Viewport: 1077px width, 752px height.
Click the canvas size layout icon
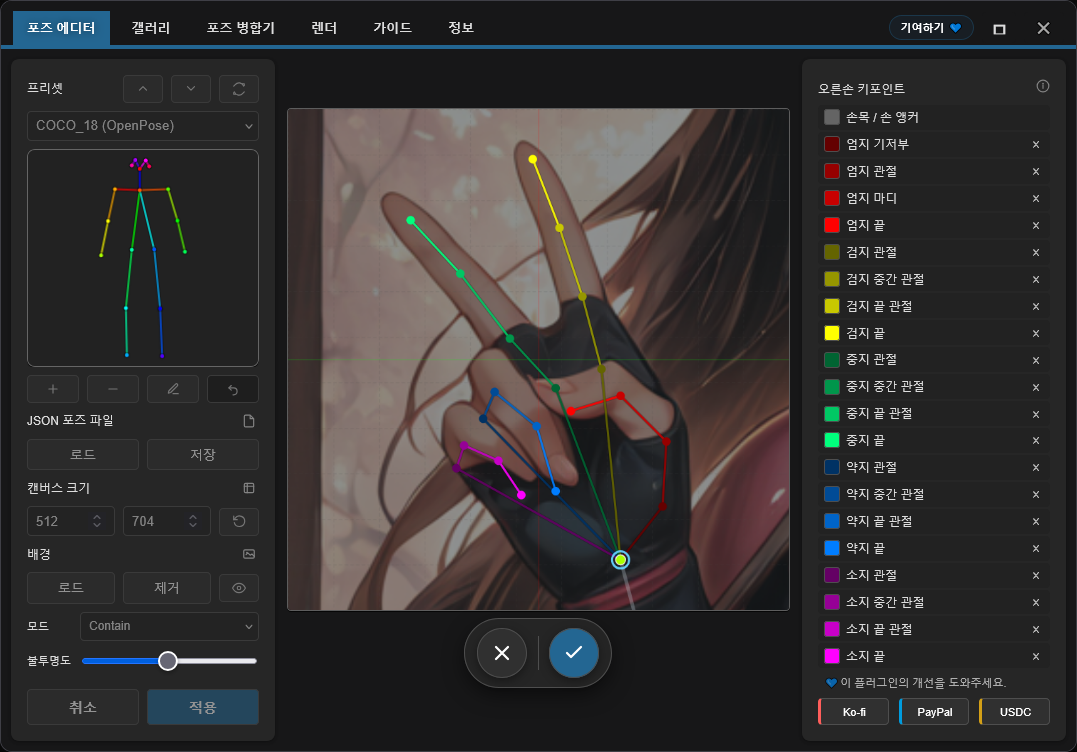point(249,488)
